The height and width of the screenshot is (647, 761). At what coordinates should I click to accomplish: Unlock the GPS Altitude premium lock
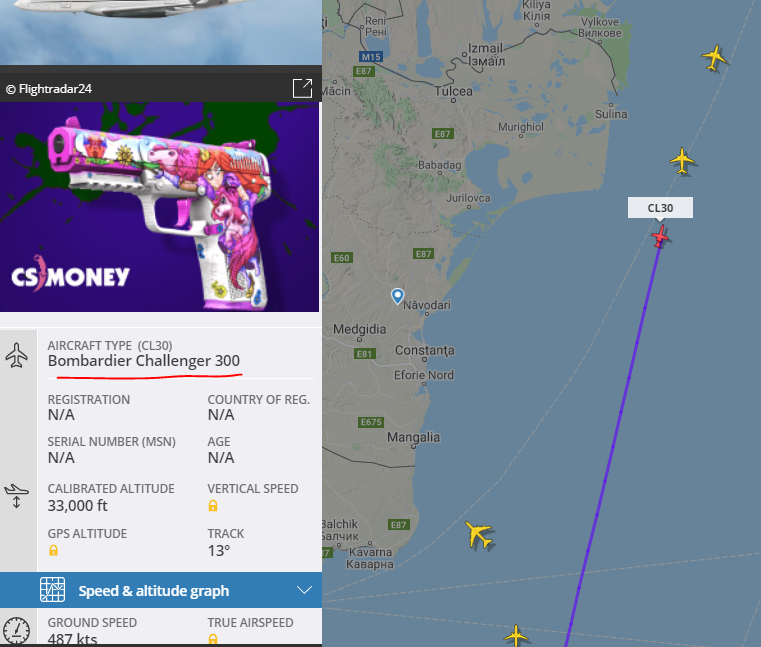pyautogui.click(x=53, y=550)
